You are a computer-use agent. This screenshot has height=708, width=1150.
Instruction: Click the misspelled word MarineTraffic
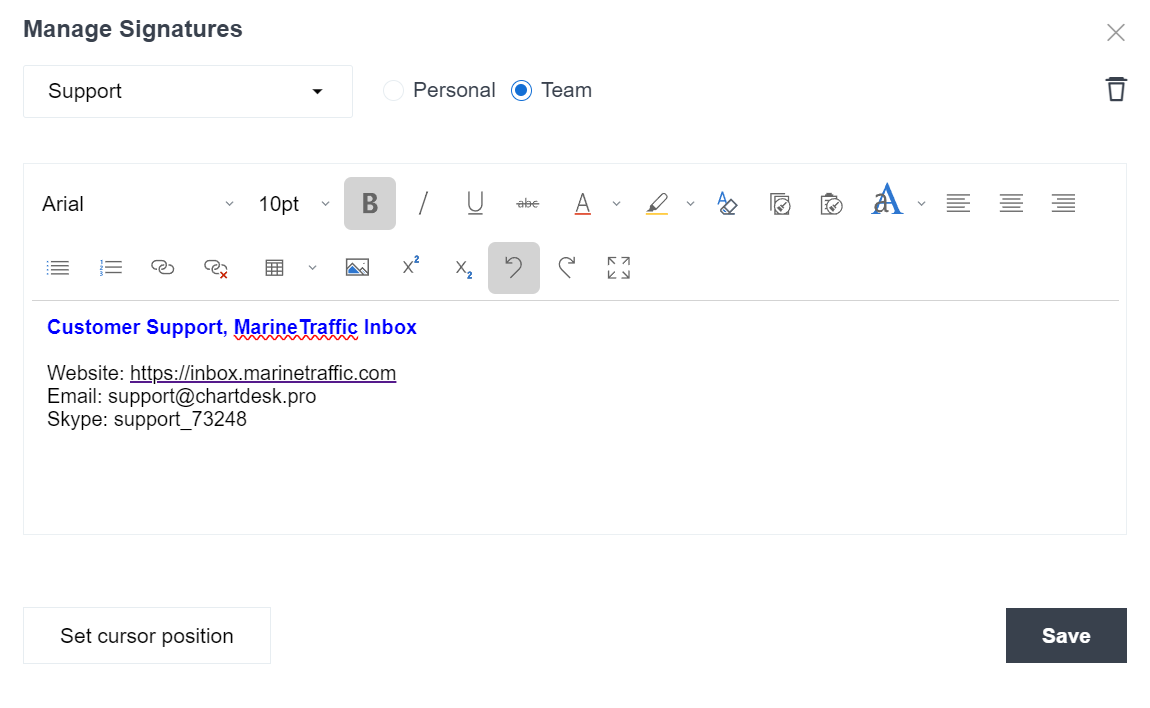pyautogui.click(x=296, y=327)
